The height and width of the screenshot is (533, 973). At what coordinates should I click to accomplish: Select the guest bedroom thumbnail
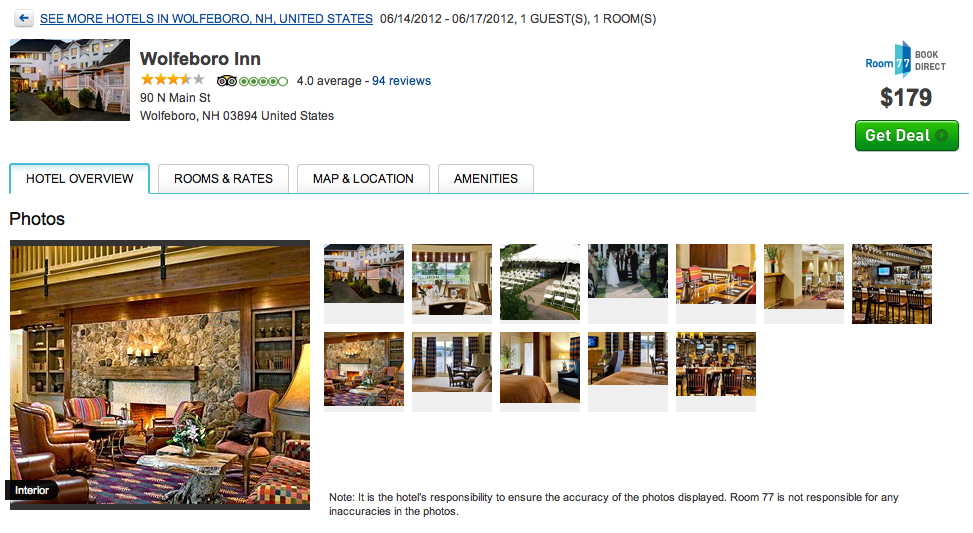click(x=540, y=367)
